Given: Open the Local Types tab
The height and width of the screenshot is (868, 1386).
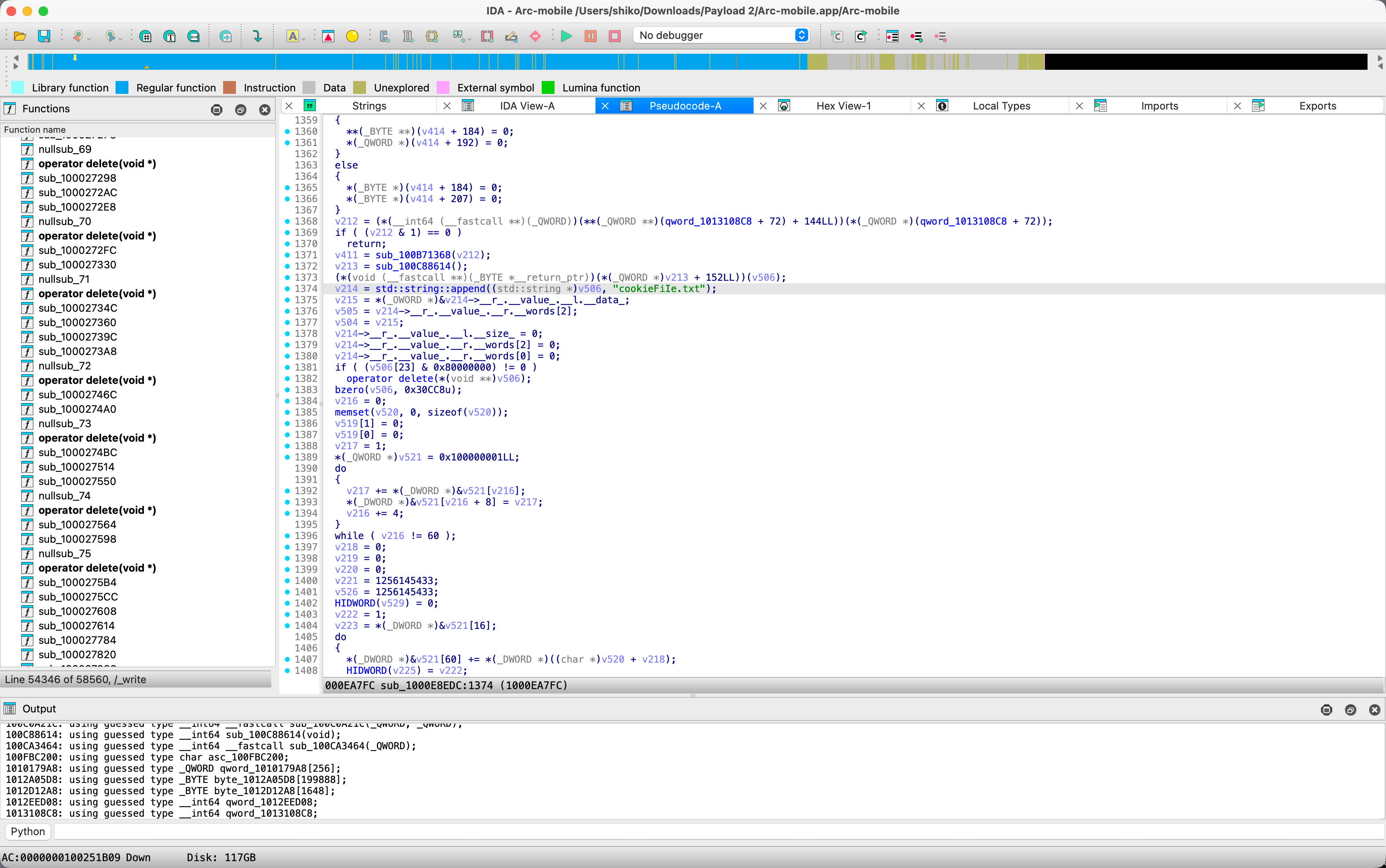Looking at the screenshot, I should 1001,105.
